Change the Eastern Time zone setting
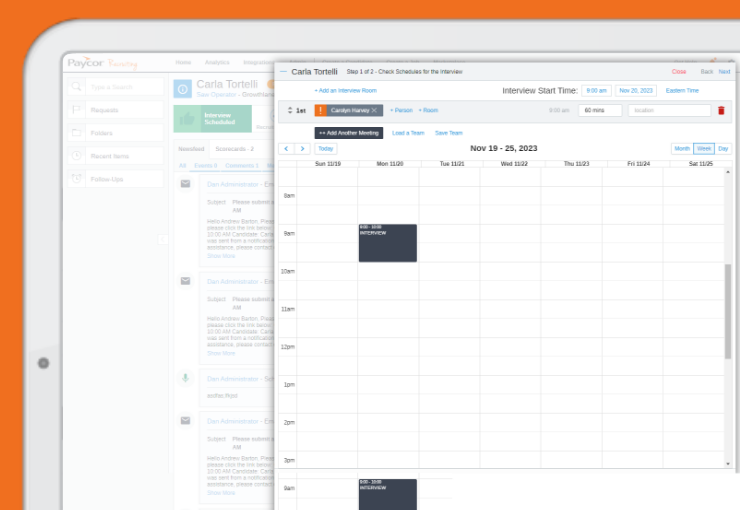 coord(682,91)
